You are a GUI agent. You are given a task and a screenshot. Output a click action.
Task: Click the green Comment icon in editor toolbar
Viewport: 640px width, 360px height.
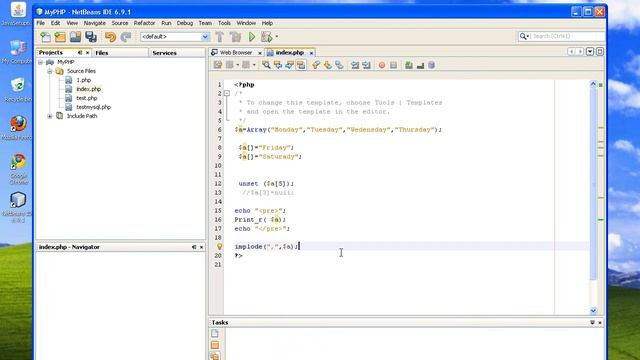(409, 65)
